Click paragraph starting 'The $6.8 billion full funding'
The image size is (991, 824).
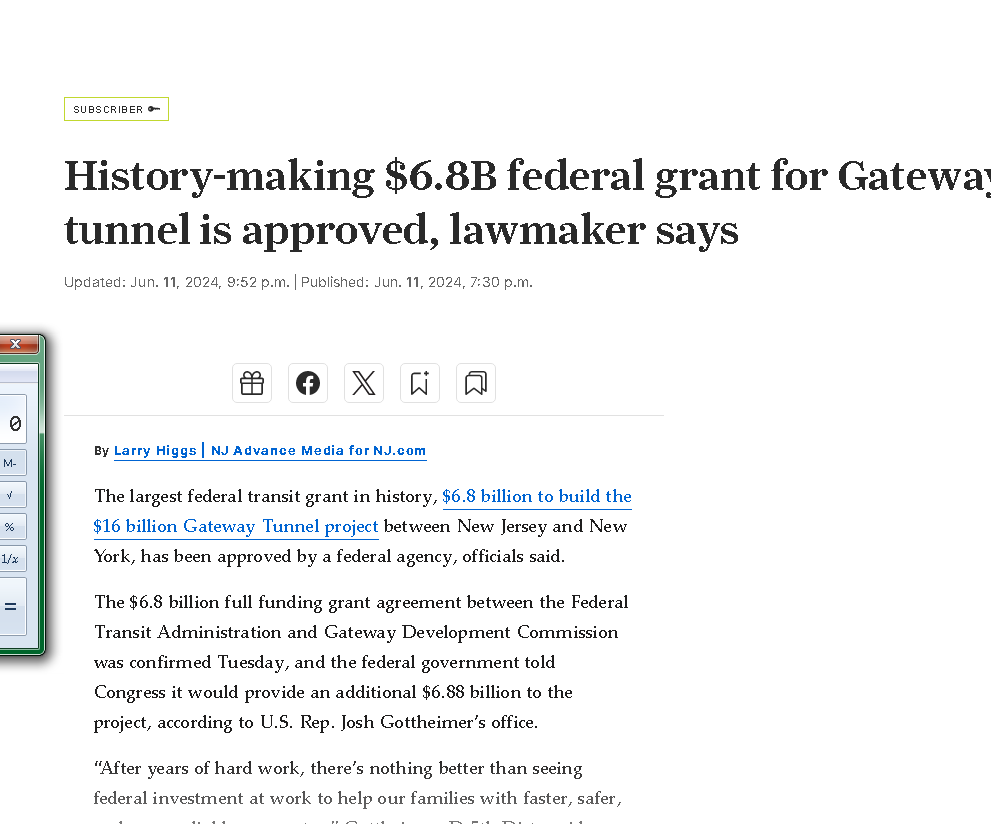(361, 662)
